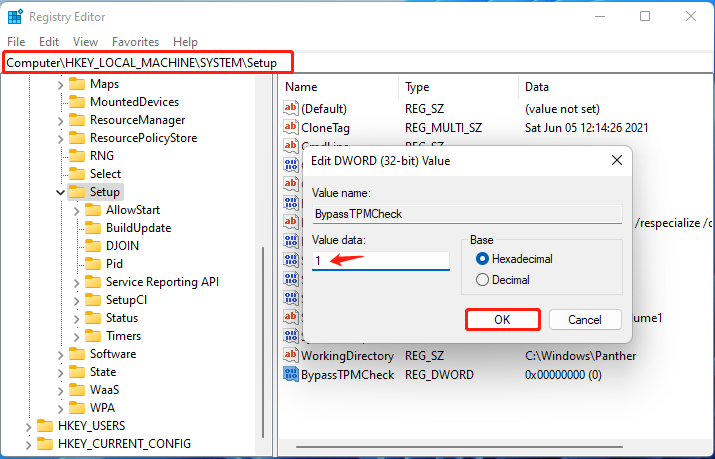Image resolution: width=715 pixels, height=459 pixels.
Task: Expand the HKEY_CURRENT_CONFIG hive
Action: point(27,444)
